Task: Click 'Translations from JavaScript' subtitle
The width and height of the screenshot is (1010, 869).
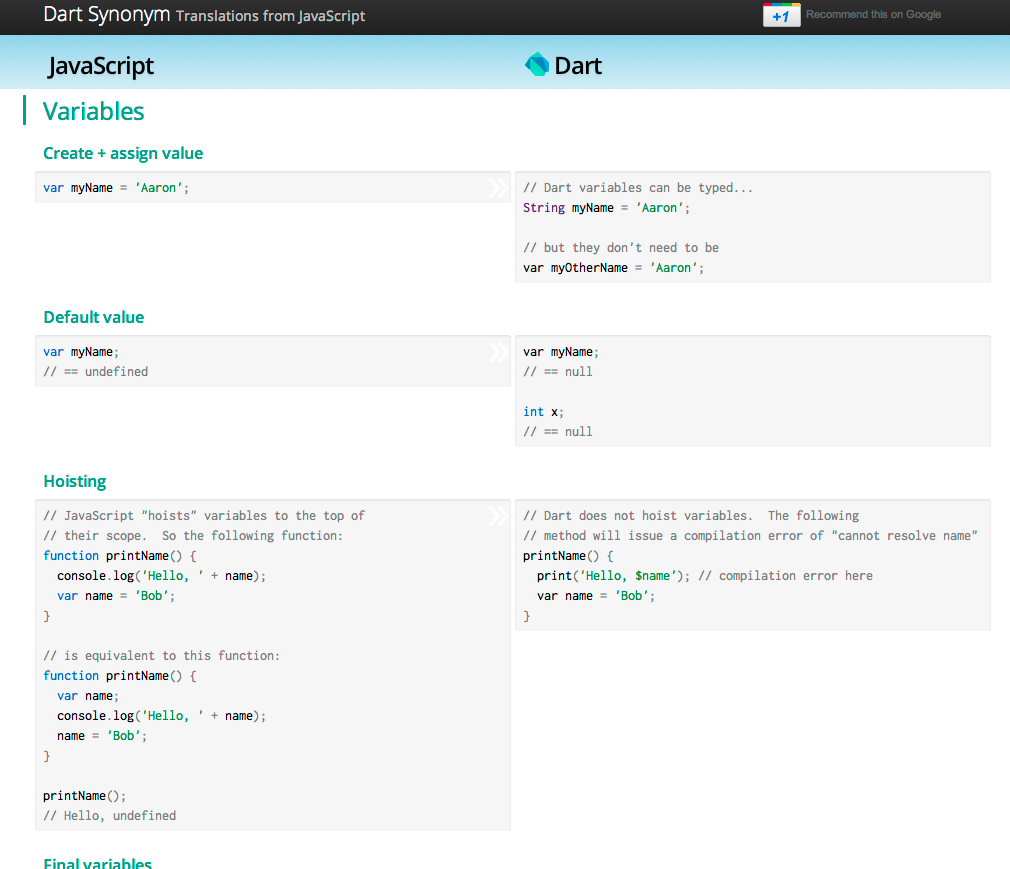Action: pos(270,16)
